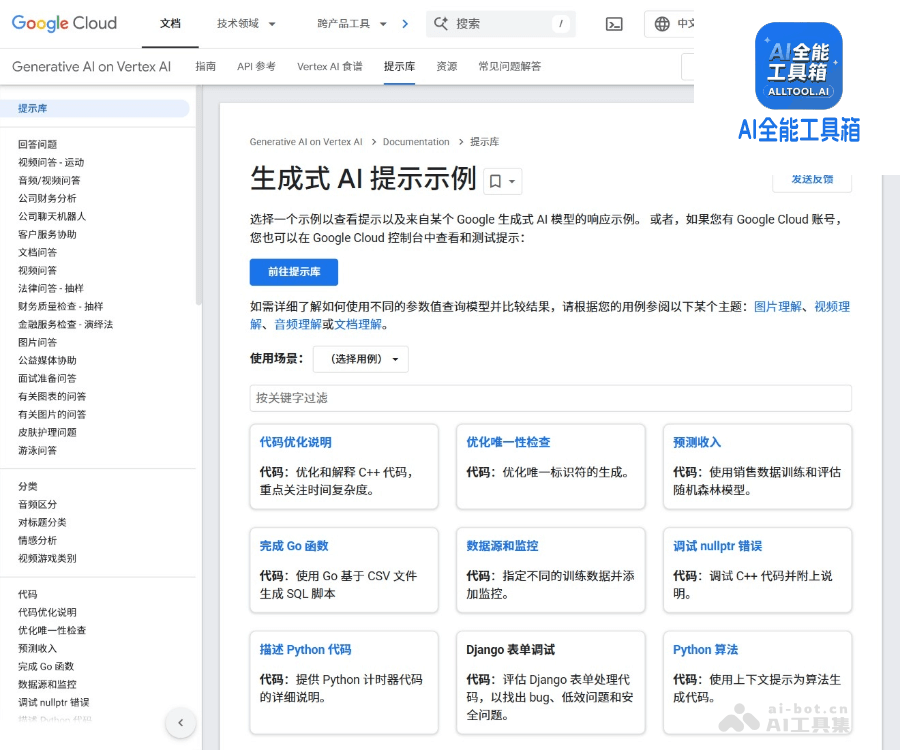900x750 pixels.
Task: Expand the 技术领域 dropdown
Action: 246,24
